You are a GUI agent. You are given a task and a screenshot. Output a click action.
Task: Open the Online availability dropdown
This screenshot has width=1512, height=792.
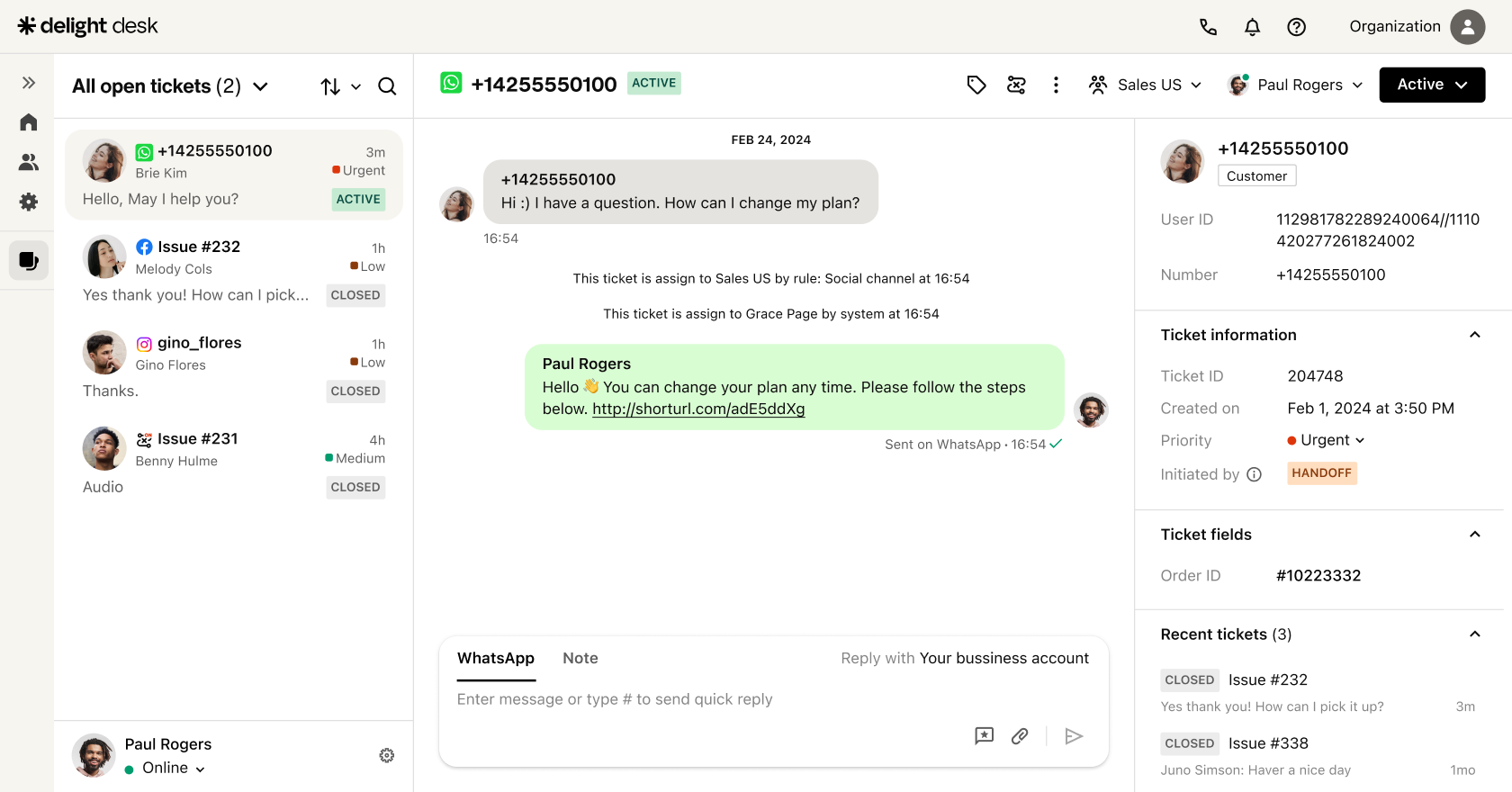point(166,768)
